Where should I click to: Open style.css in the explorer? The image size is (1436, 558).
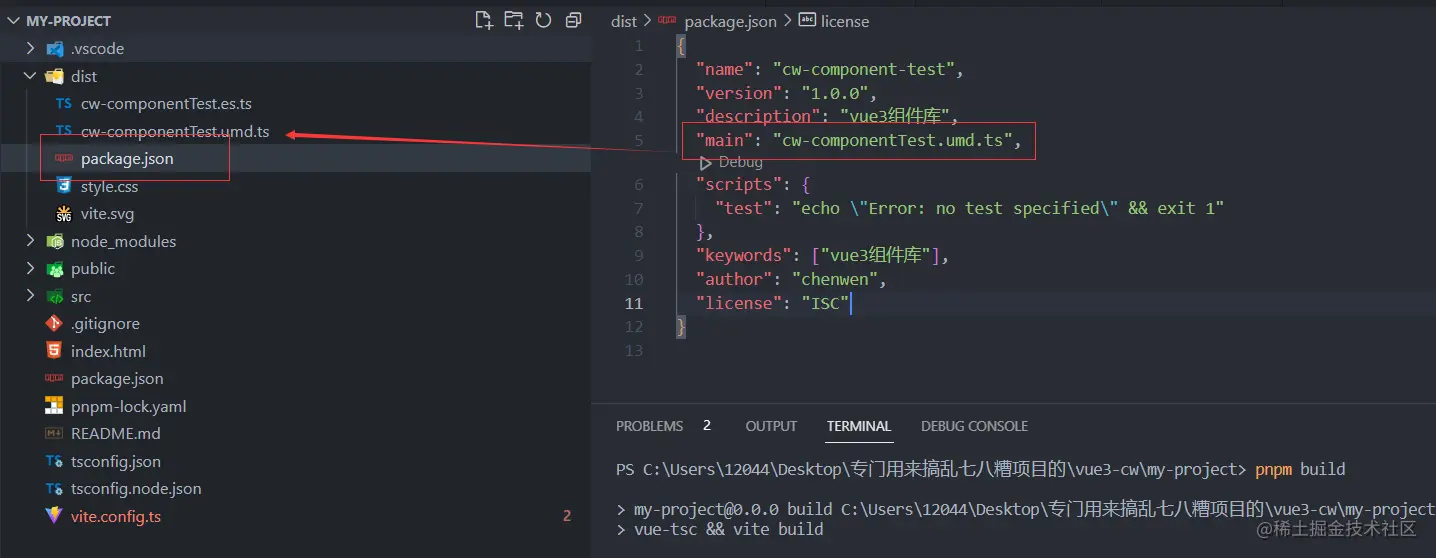(x=109, y=186)
